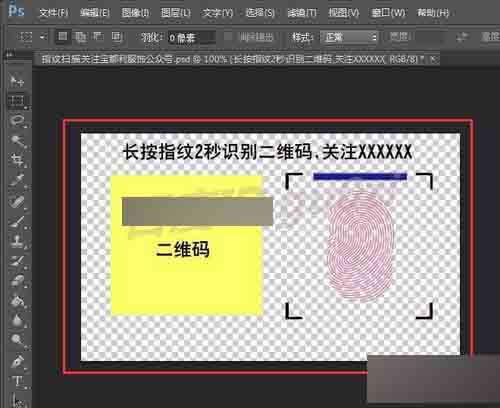This screenshot has width=500, height=408.
Task: Select the Dodge tool
Action: [17, 340]
